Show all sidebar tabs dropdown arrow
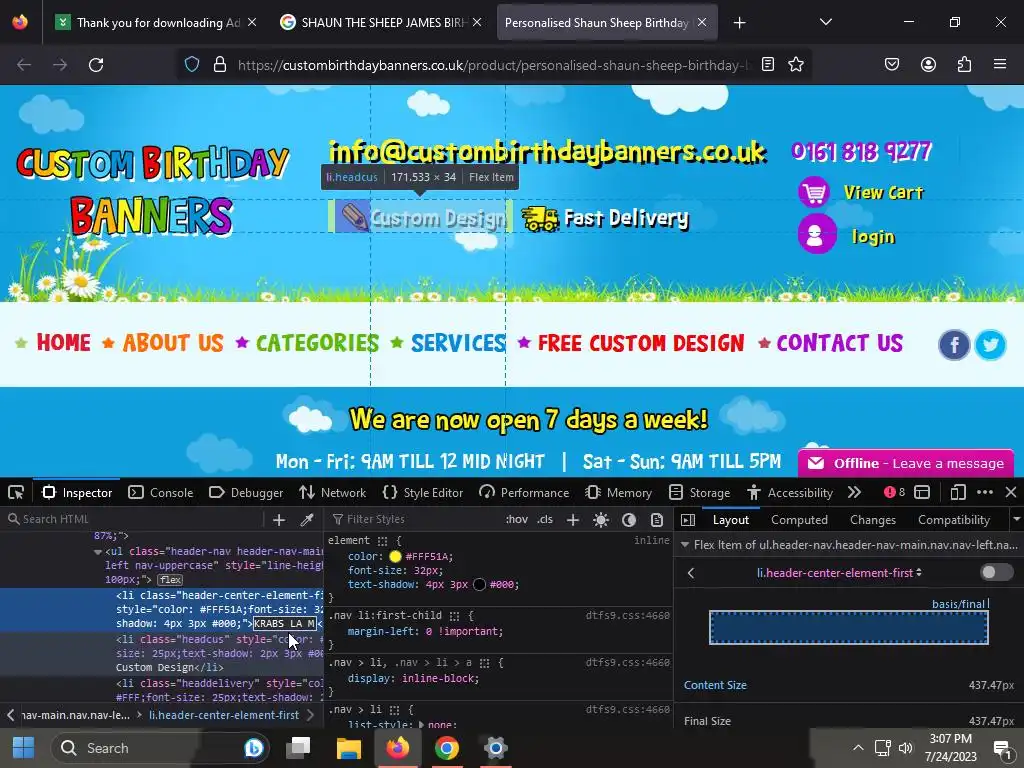This screenshot has height=768, width=1024. [x=1016, y=520]
